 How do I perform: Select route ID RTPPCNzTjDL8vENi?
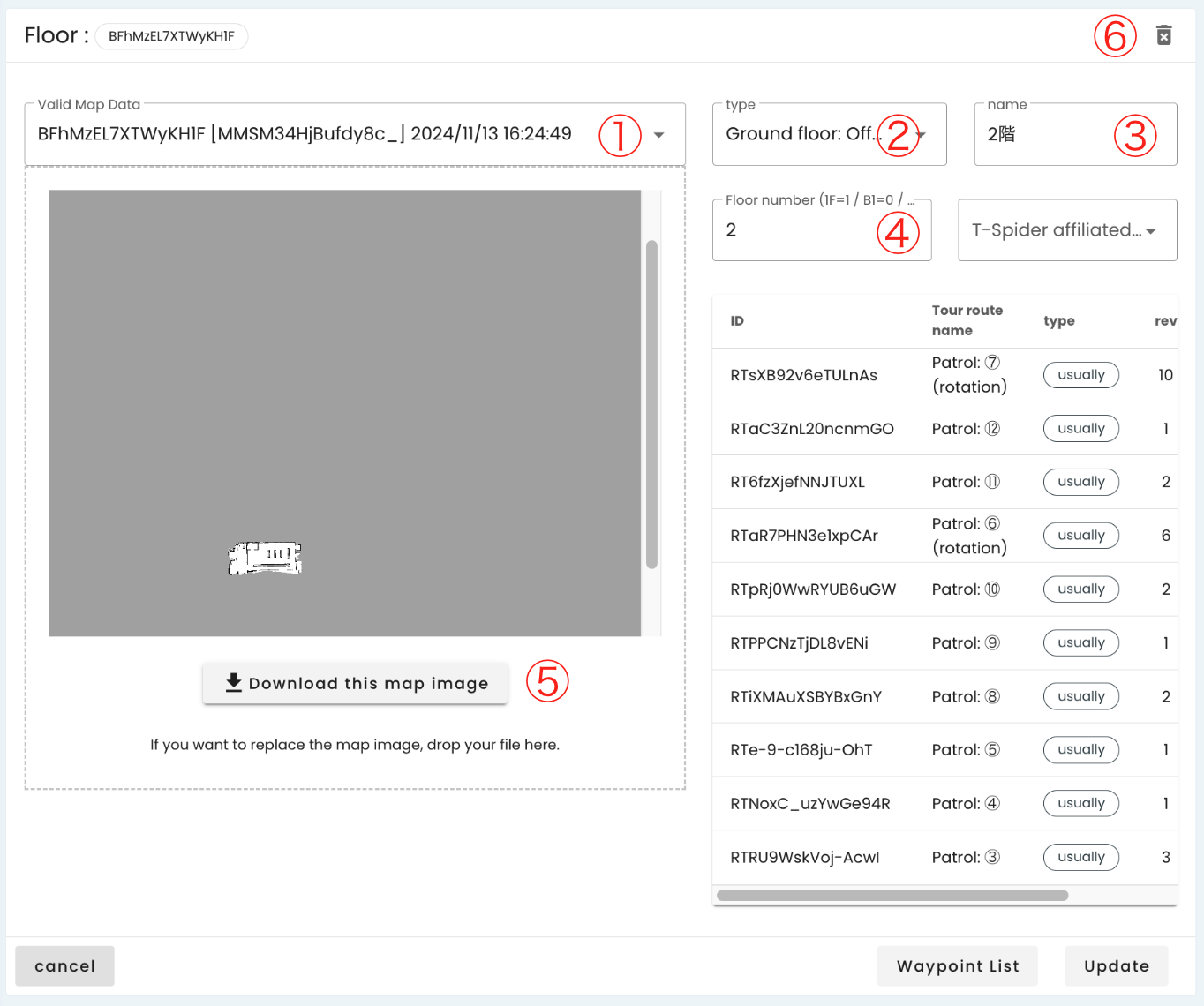pos(800,643)
